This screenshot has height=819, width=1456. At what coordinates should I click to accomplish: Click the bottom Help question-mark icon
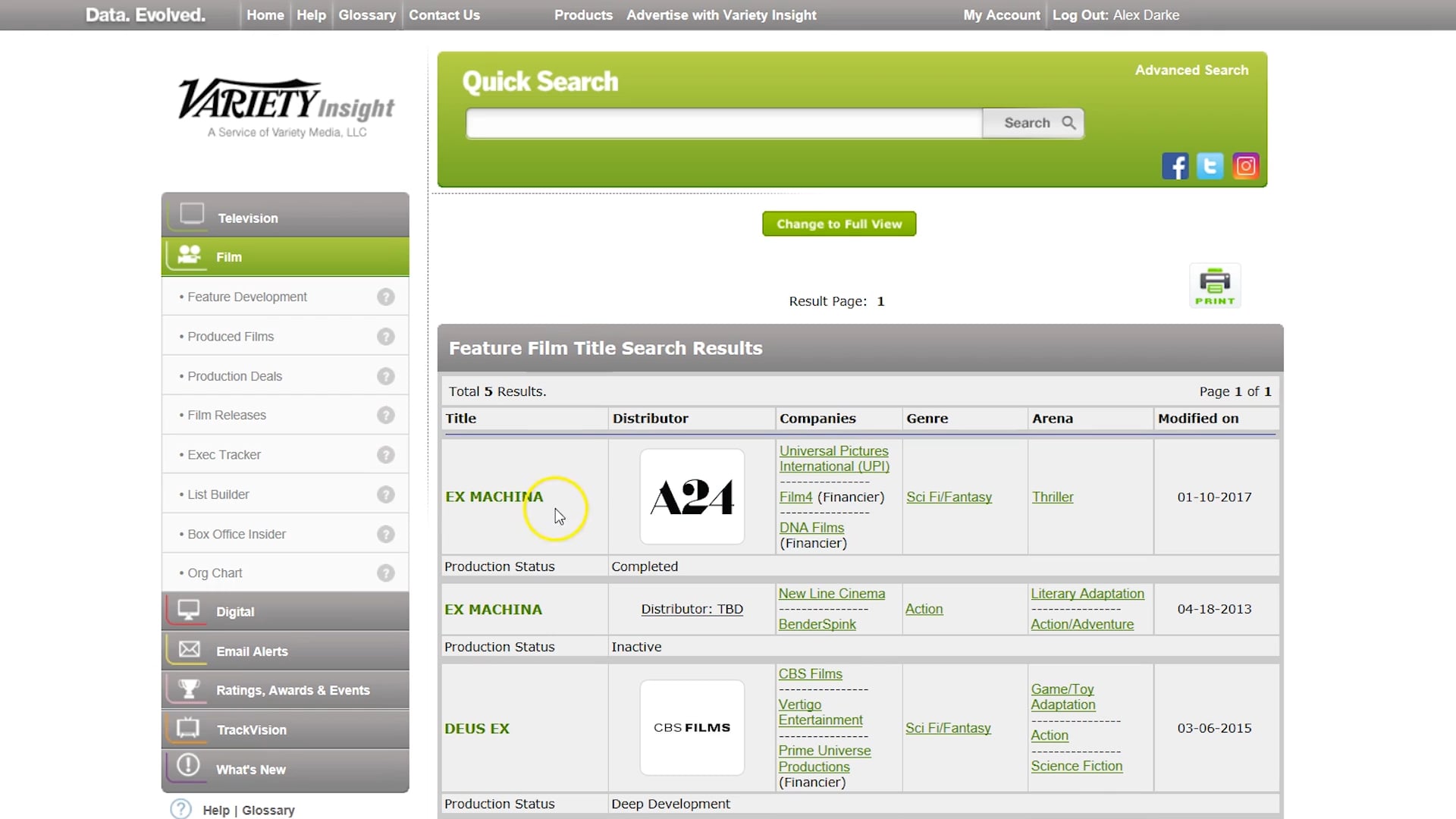click(x=180, y=809)
